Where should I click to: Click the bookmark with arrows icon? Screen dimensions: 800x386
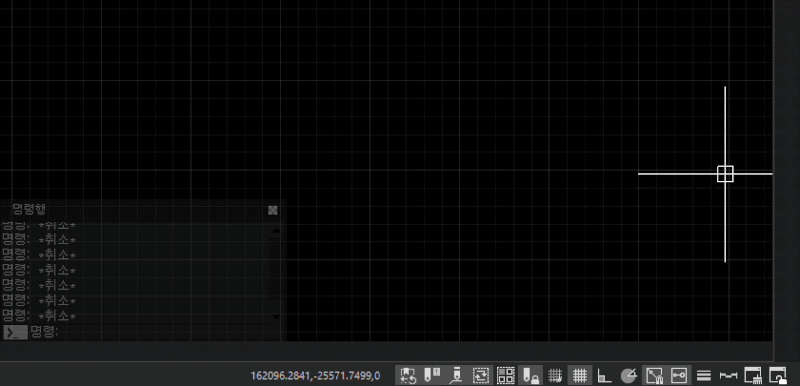click(x=407, y=376)
